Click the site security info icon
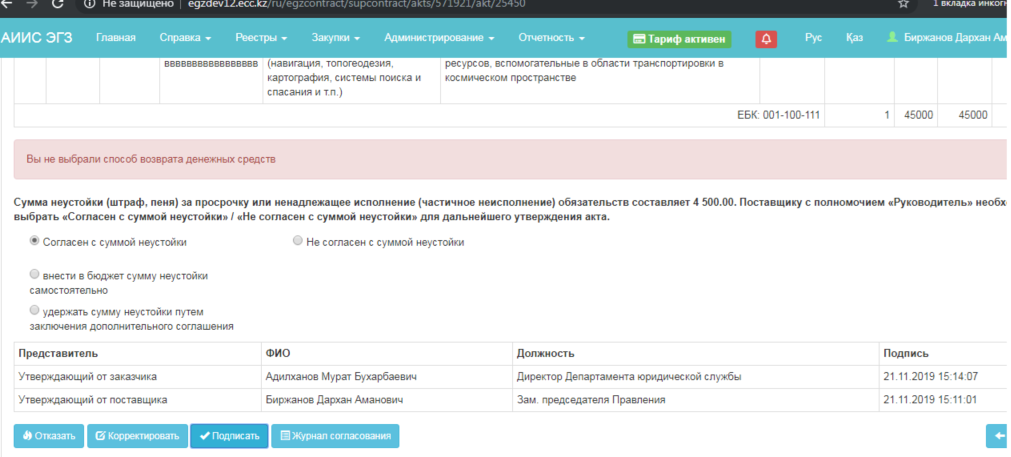The height and width of the screenshot is (457, 1011). [x=89, y=5]
